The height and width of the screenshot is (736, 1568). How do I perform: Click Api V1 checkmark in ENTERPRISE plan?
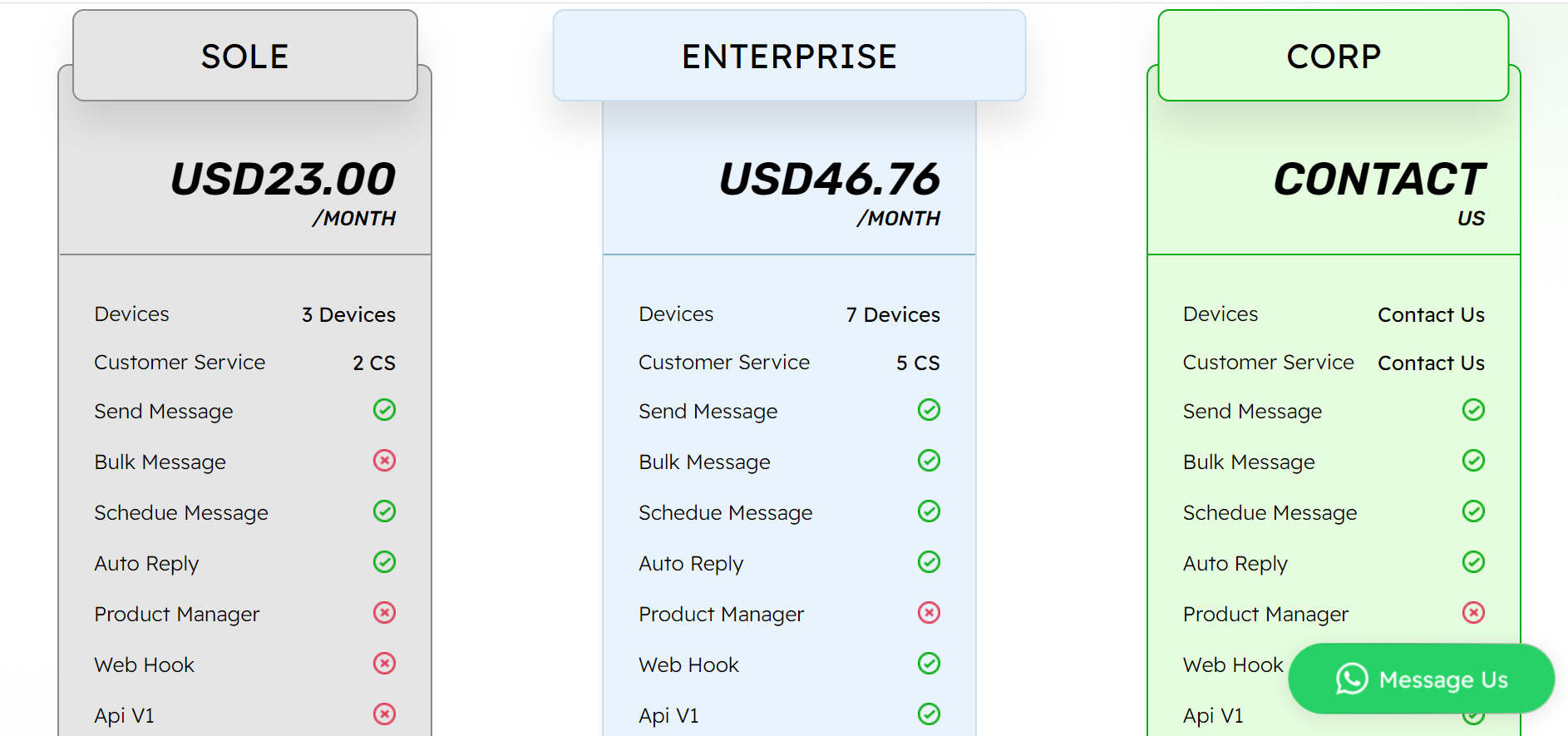(929, 714)
